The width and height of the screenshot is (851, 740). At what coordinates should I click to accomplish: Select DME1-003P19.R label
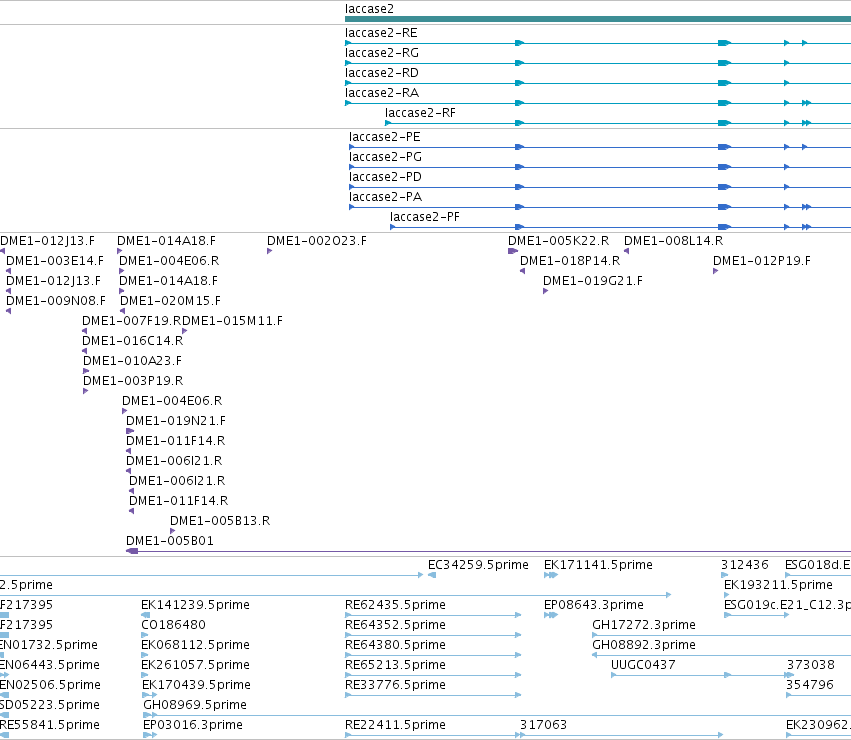pyautogui.click(x=133, y=381)
